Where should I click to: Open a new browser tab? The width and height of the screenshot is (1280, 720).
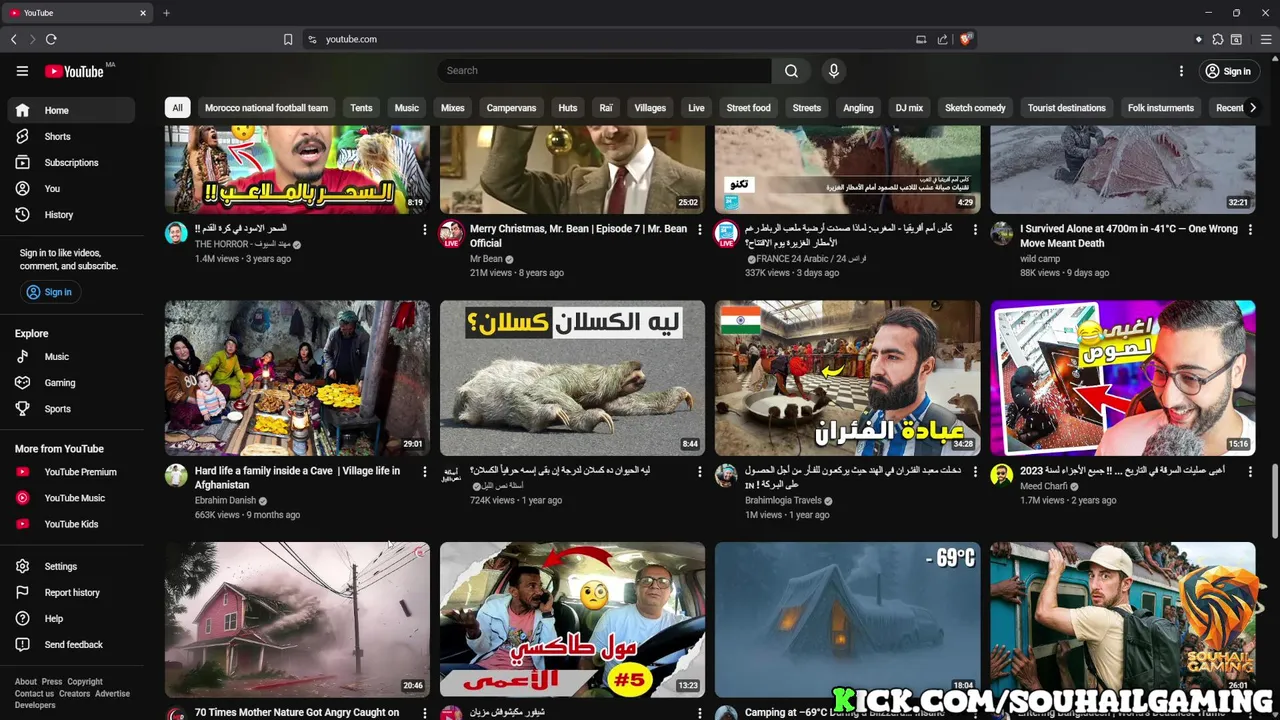click(x=166, y=13)
